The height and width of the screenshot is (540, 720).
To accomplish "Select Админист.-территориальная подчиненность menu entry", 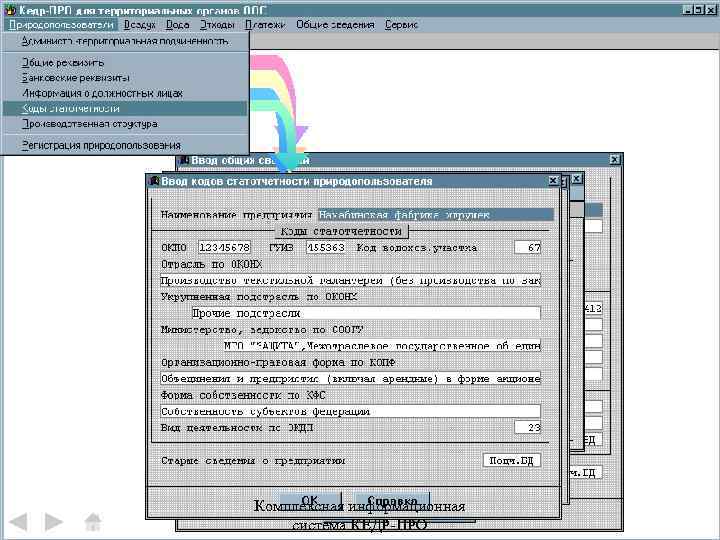I will coord(125,41).
